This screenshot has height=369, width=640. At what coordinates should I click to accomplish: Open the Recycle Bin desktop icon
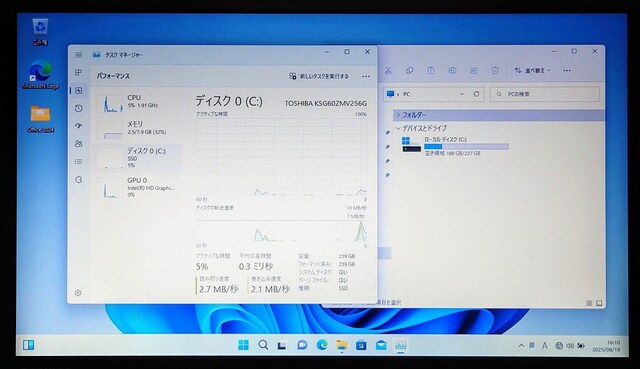pos(40,32)
